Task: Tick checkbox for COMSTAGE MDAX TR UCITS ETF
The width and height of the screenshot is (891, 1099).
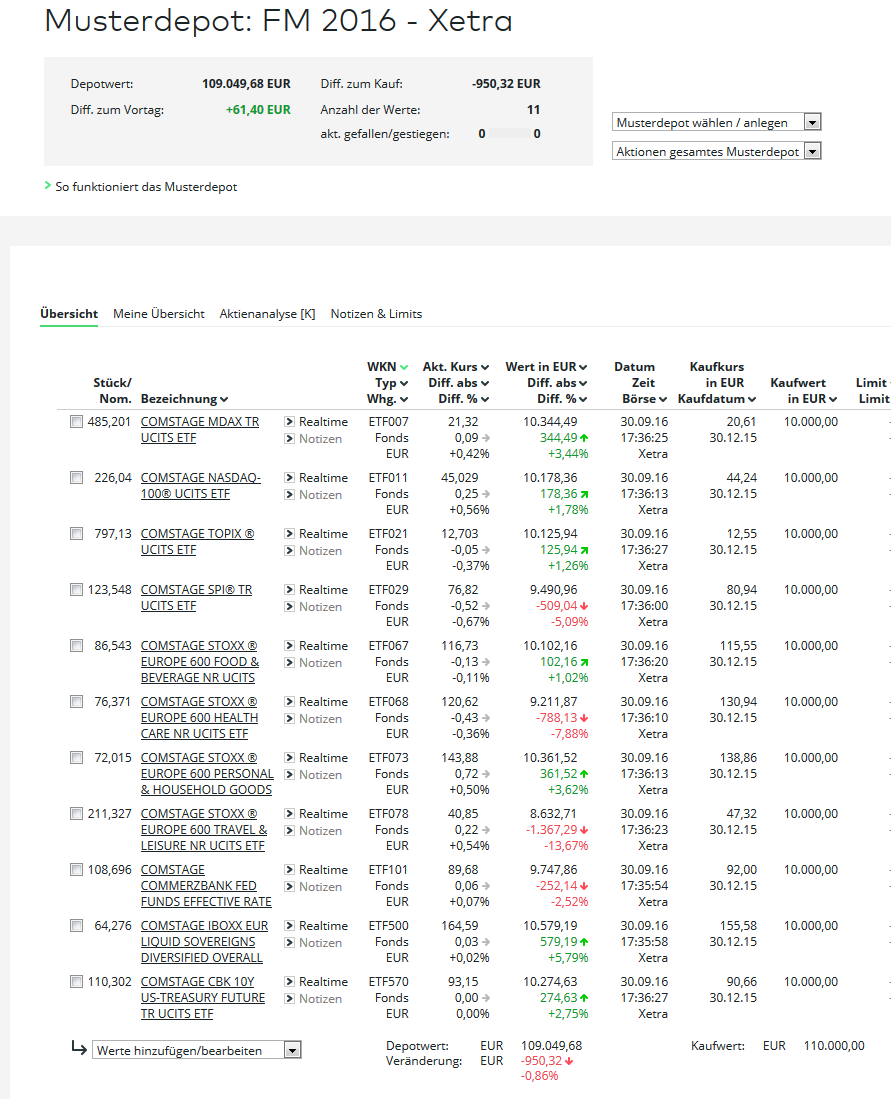Action: [77, 422]
